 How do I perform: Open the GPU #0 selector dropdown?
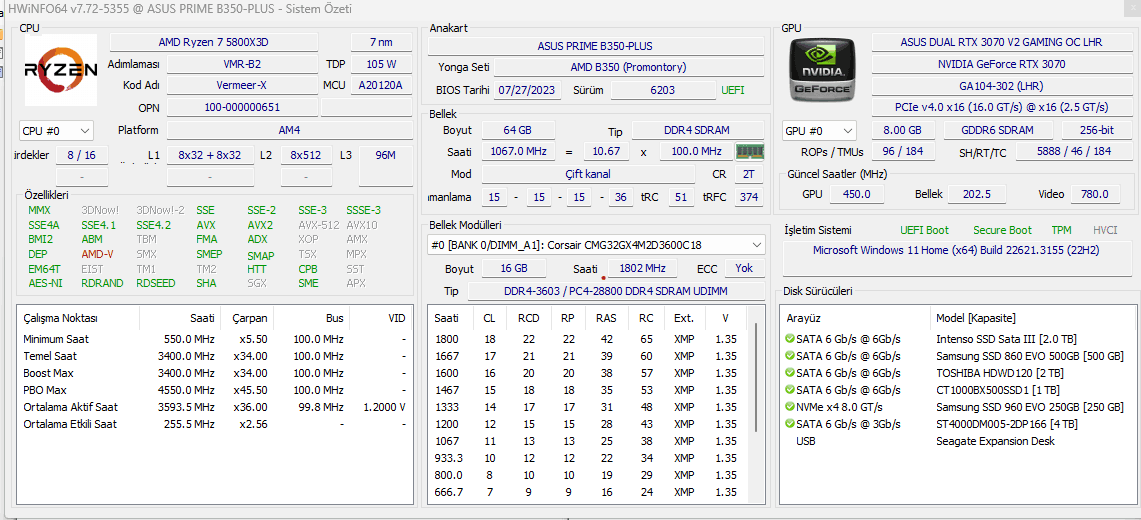[x=819, y=131]
